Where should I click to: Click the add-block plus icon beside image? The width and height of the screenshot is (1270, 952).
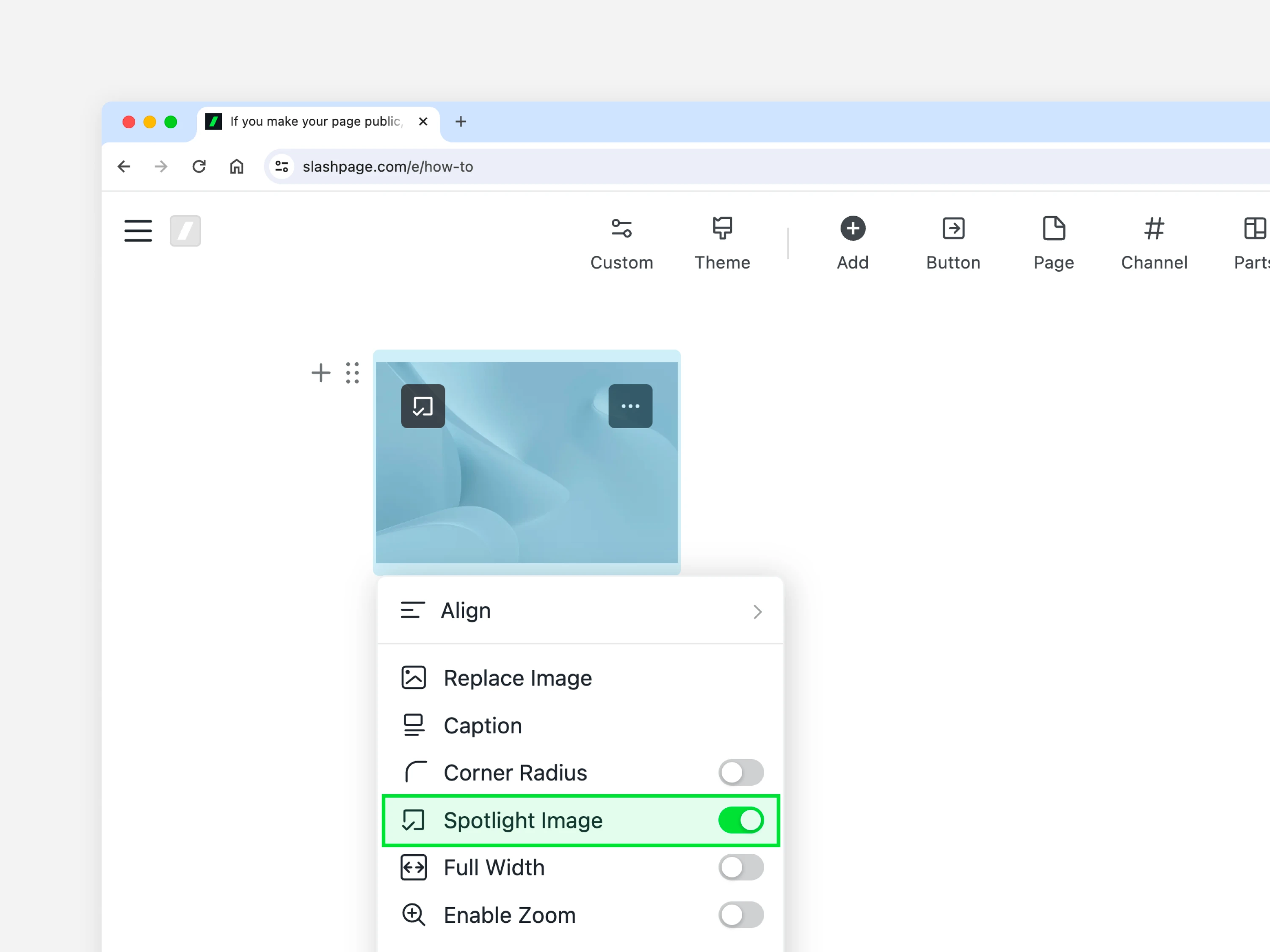[321, 373]
